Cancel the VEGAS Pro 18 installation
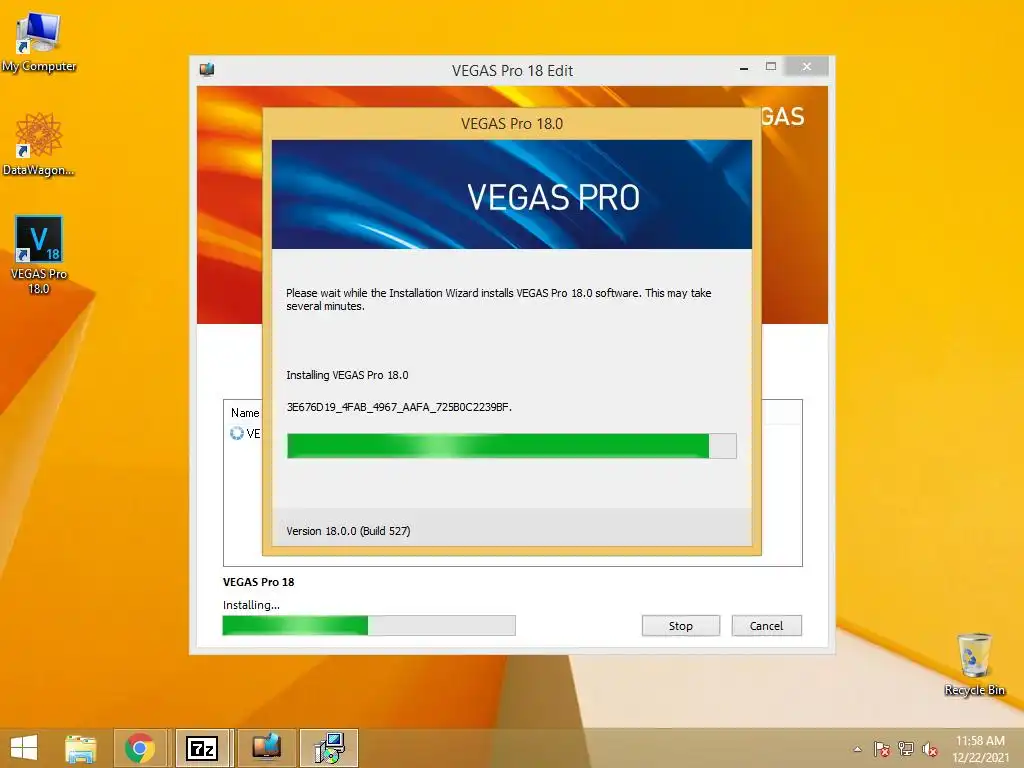This screenshot has height=768, width=1024. 766,626
